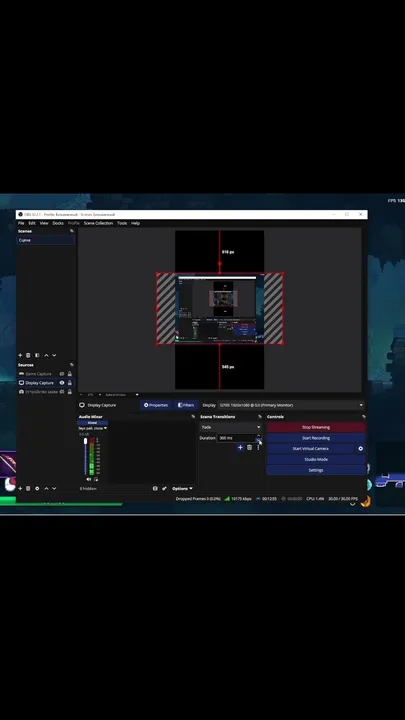Open the Docks menu
This screenshot has height=720, width=405.
click(58, 223)
